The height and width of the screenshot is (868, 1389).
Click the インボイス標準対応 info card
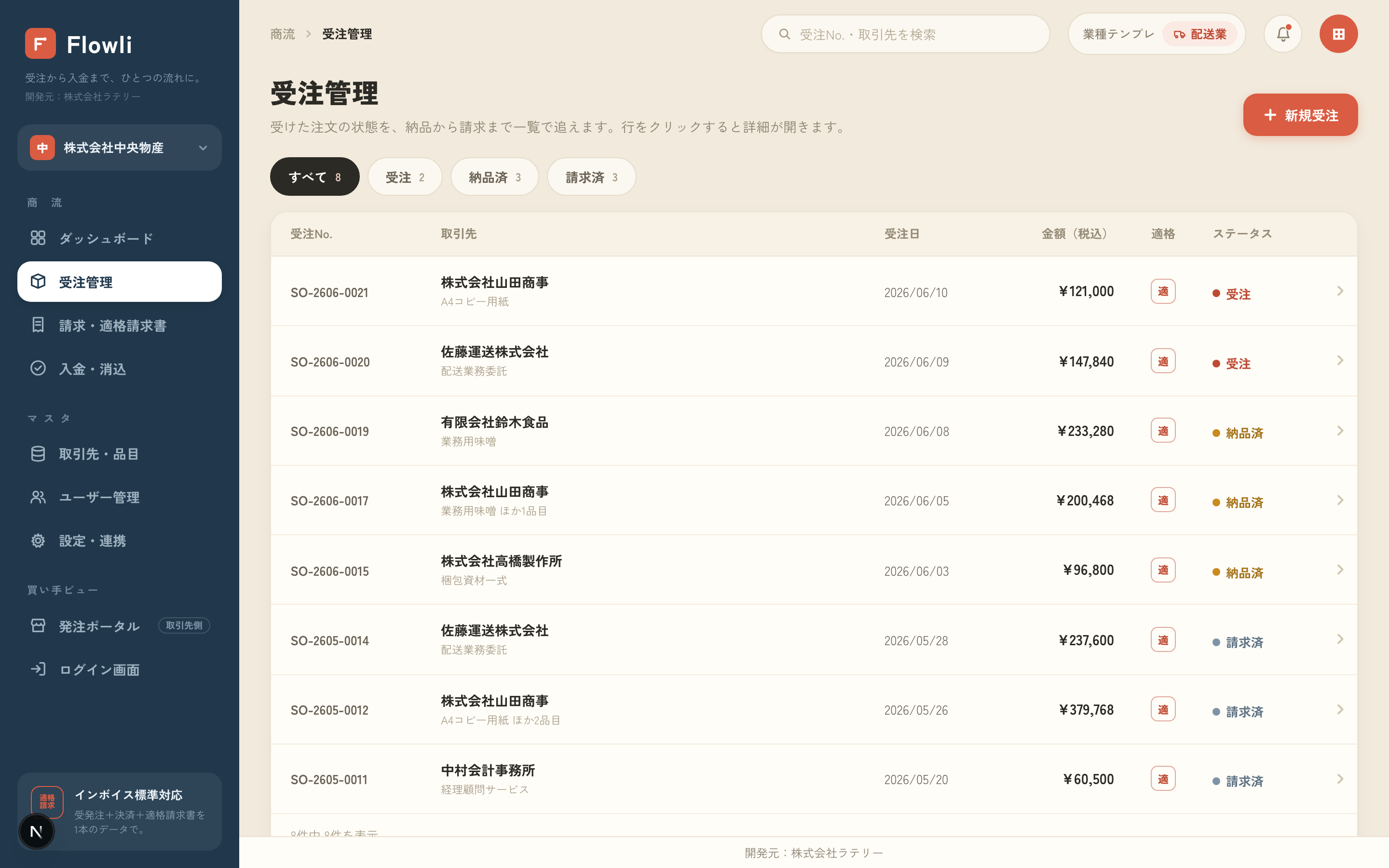120,811
